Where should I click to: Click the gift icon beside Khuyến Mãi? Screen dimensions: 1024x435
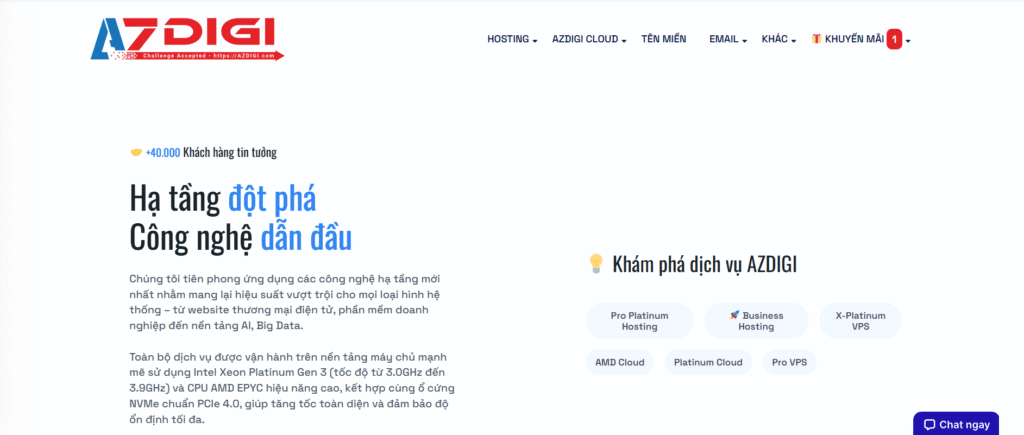(x=816, y=39)
